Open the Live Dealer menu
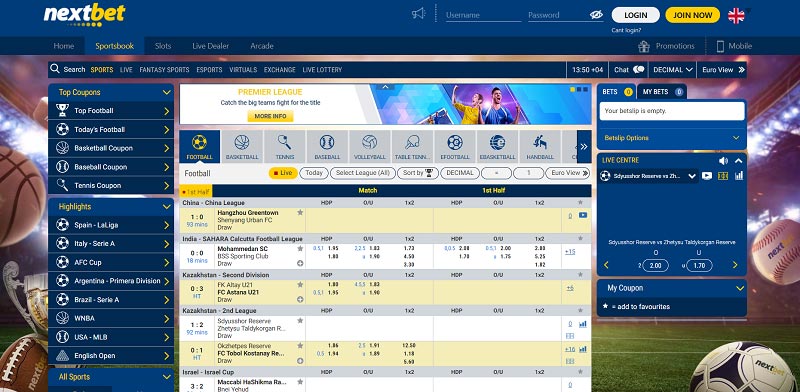Viewport: 800px width, 392px height. pos(211,46)
